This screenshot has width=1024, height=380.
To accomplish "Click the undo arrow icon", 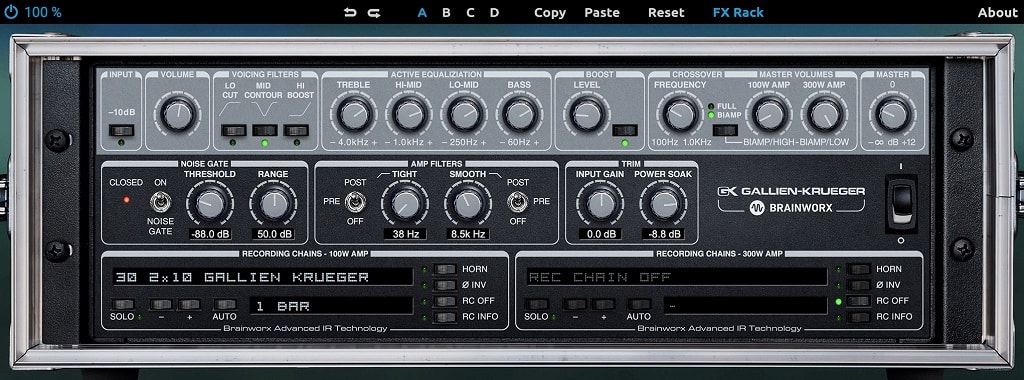I will (x=351, y=12).
